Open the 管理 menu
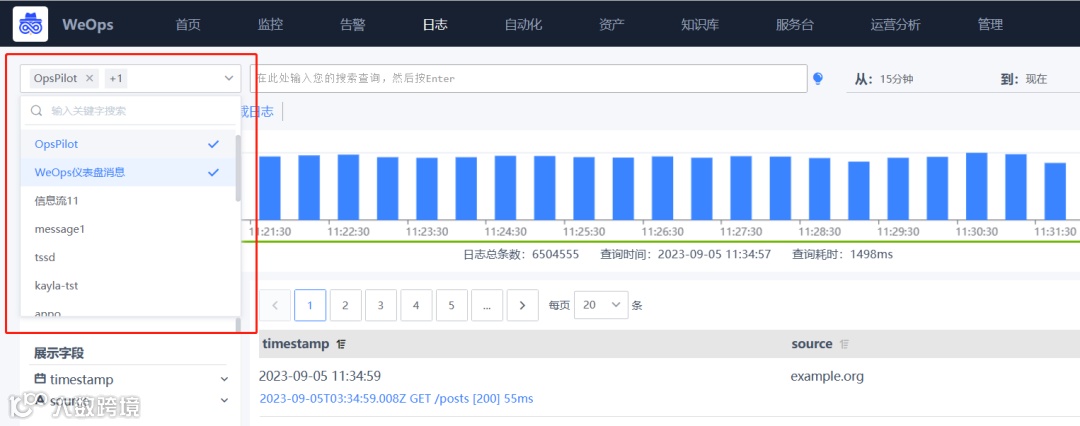This screenshot has height=426, width=1080. pos(990,25)
